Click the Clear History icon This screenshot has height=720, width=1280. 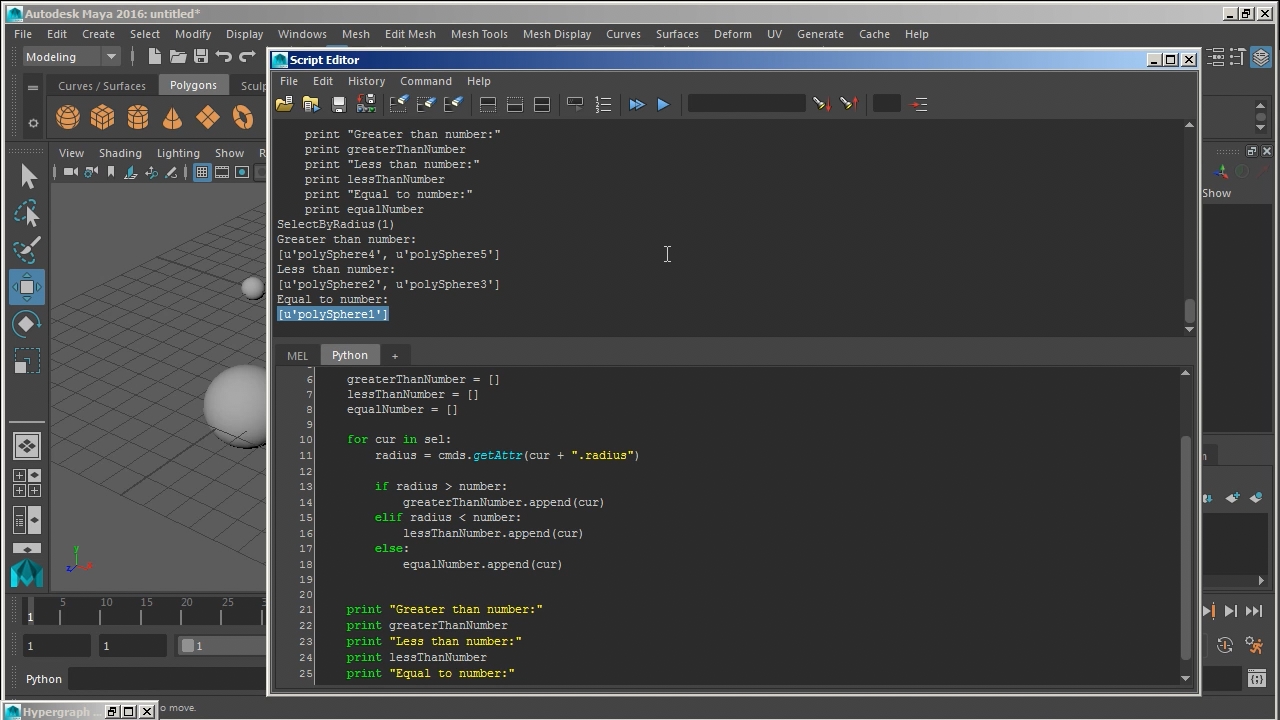(398, 104)
